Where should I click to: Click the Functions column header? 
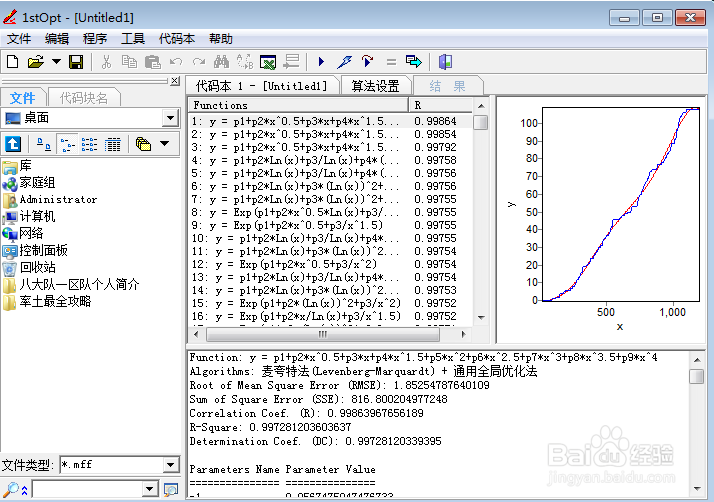click(x=298, y=105)
